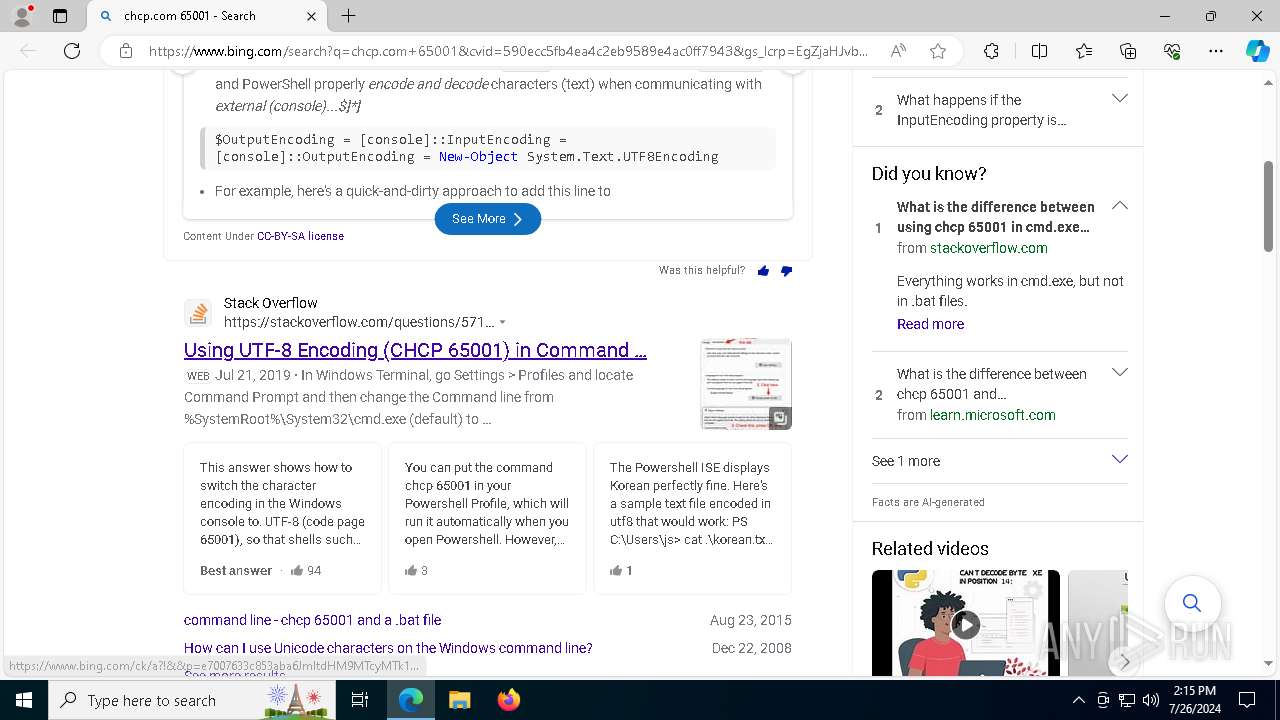View site information lock icon
The image size is (1280, 720).
126,51
